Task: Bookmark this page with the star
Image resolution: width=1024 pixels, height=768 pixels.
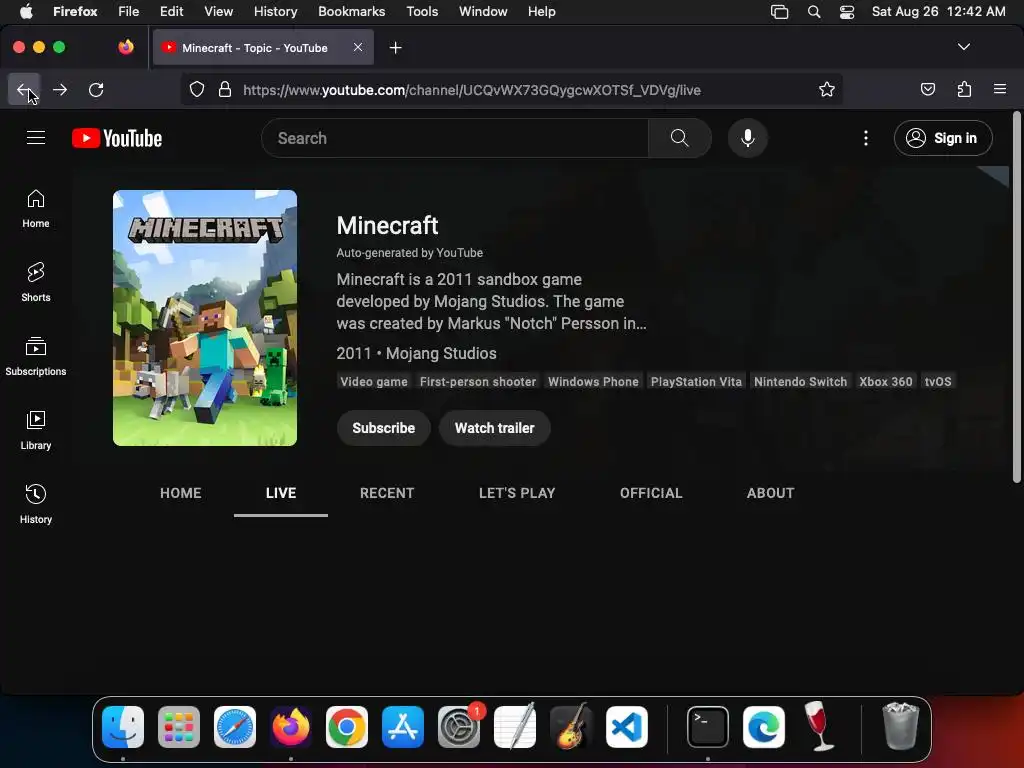Action: pyautogui.click(x=827, y=89)
